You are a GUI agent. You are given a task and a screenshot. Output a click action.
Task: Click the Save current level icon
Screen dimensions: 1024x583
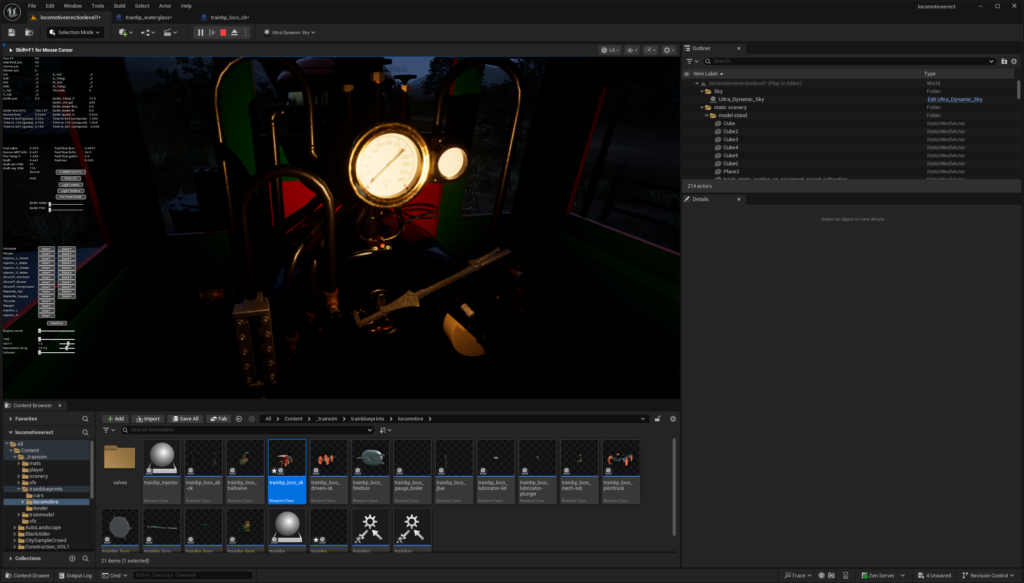[11, 32]
